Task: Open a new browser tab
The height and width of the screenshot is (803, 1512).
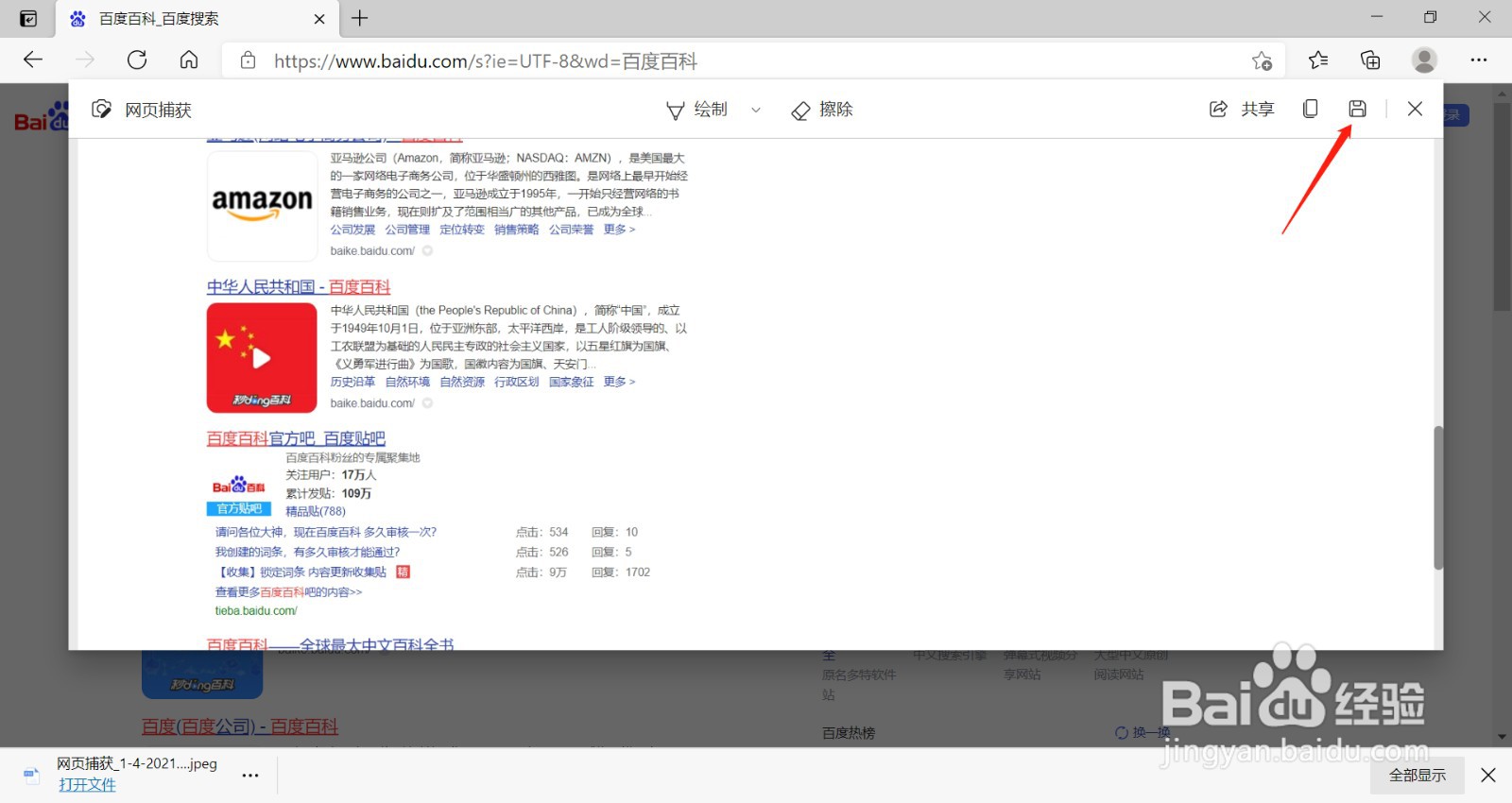Action: (x=360, y=18)
